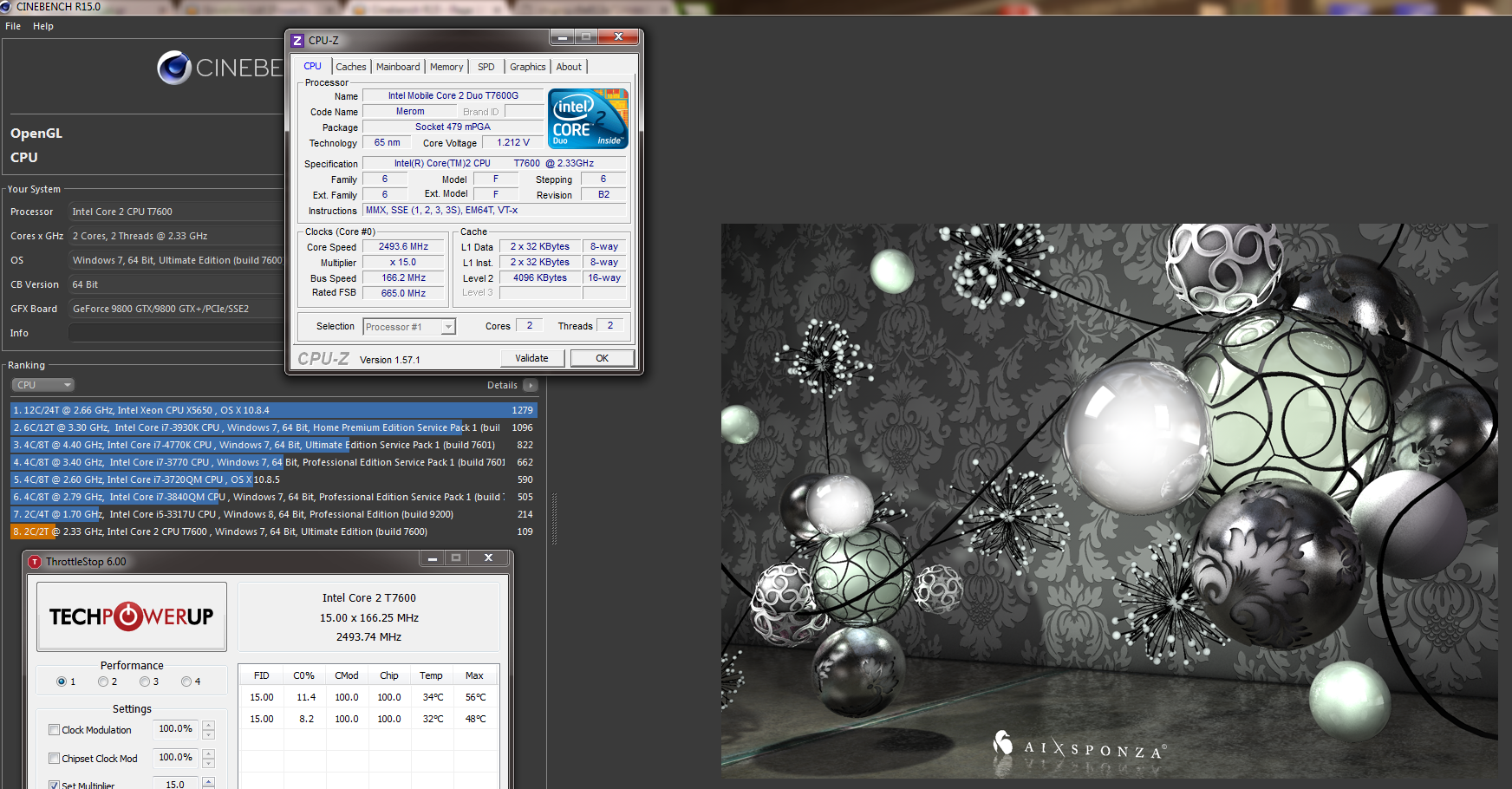Switch to the Graphics tab in CPU-Z
Image resolution: width=1512 pixels, height=789 pixels.
pos(528,67)
